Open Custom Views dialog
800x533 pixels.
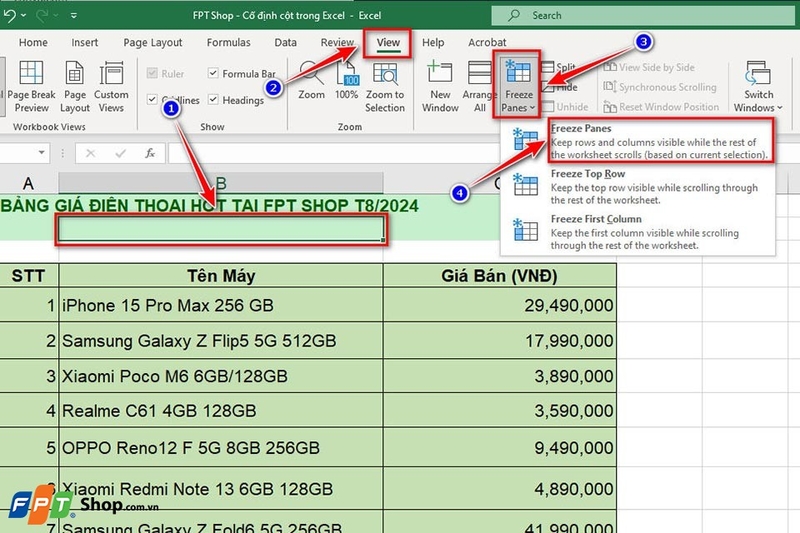click(x=111, y=87)
